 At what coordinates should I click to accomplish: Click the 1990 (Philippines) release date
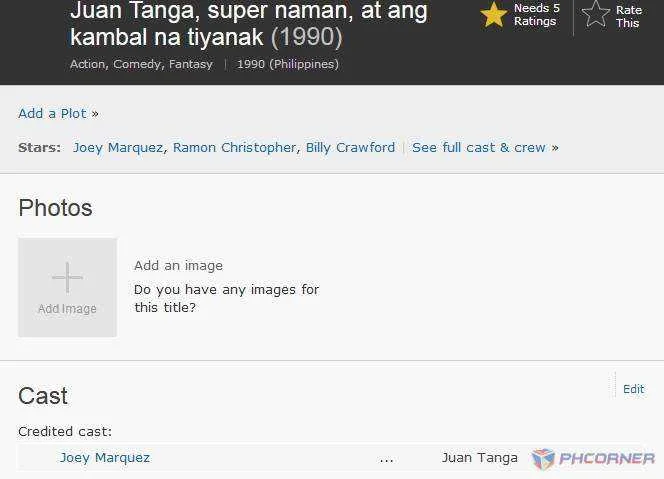pos(288,64)
